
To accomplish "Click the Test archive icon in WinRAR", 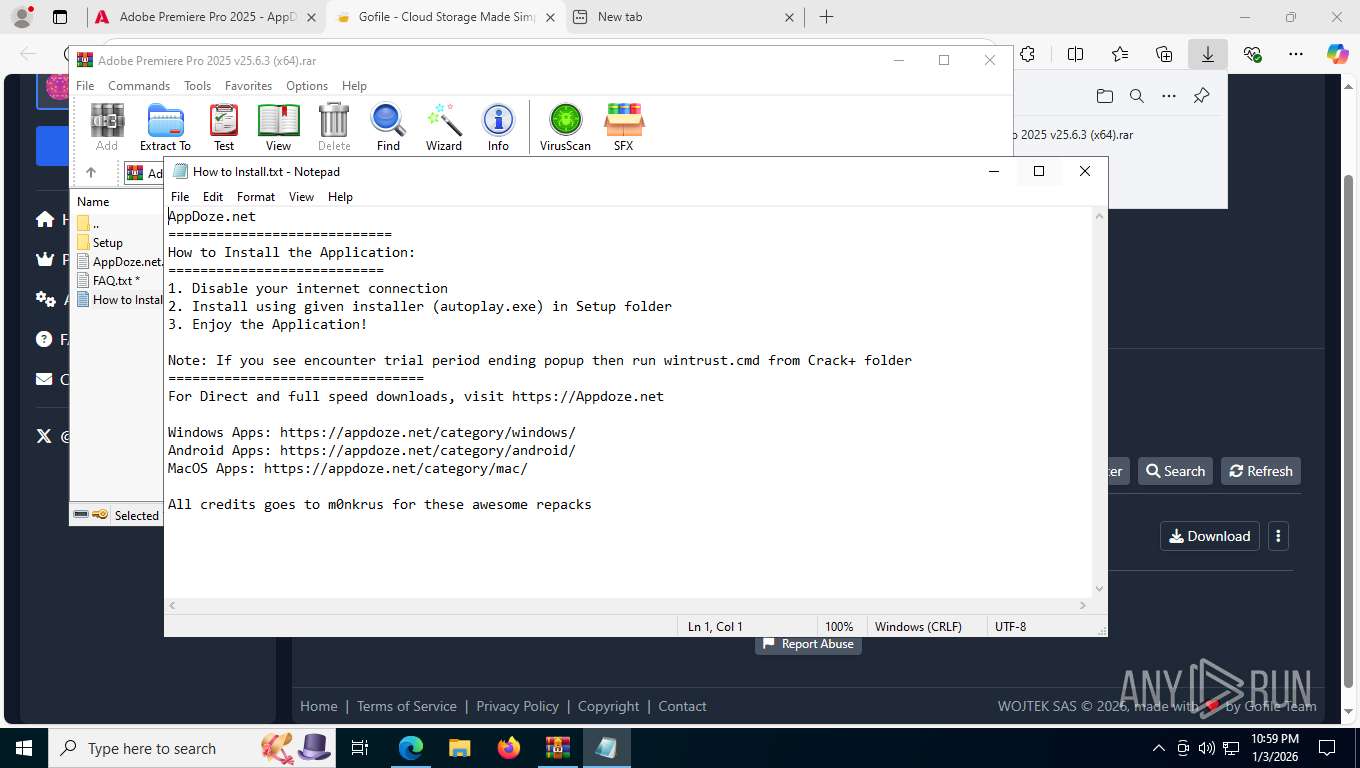I will pyautogui.click(x=224, y=127).
